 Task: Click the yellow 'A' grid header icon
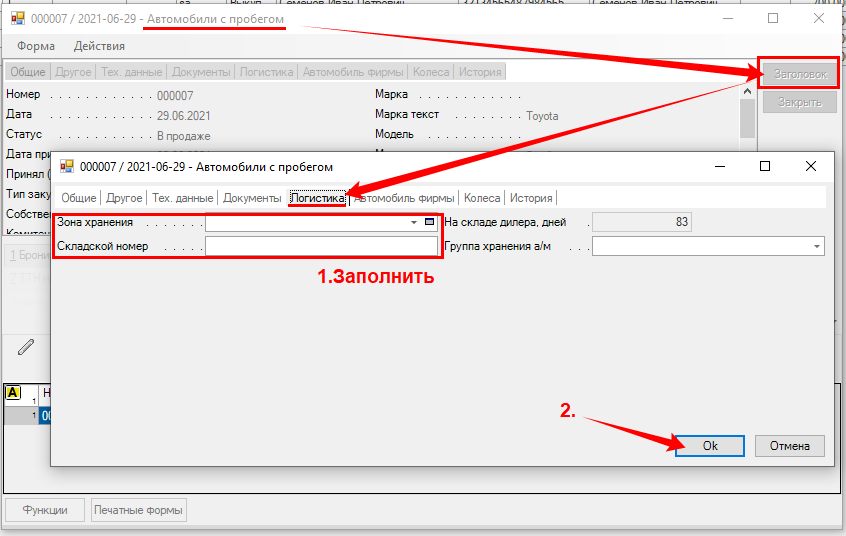point(13,393)
